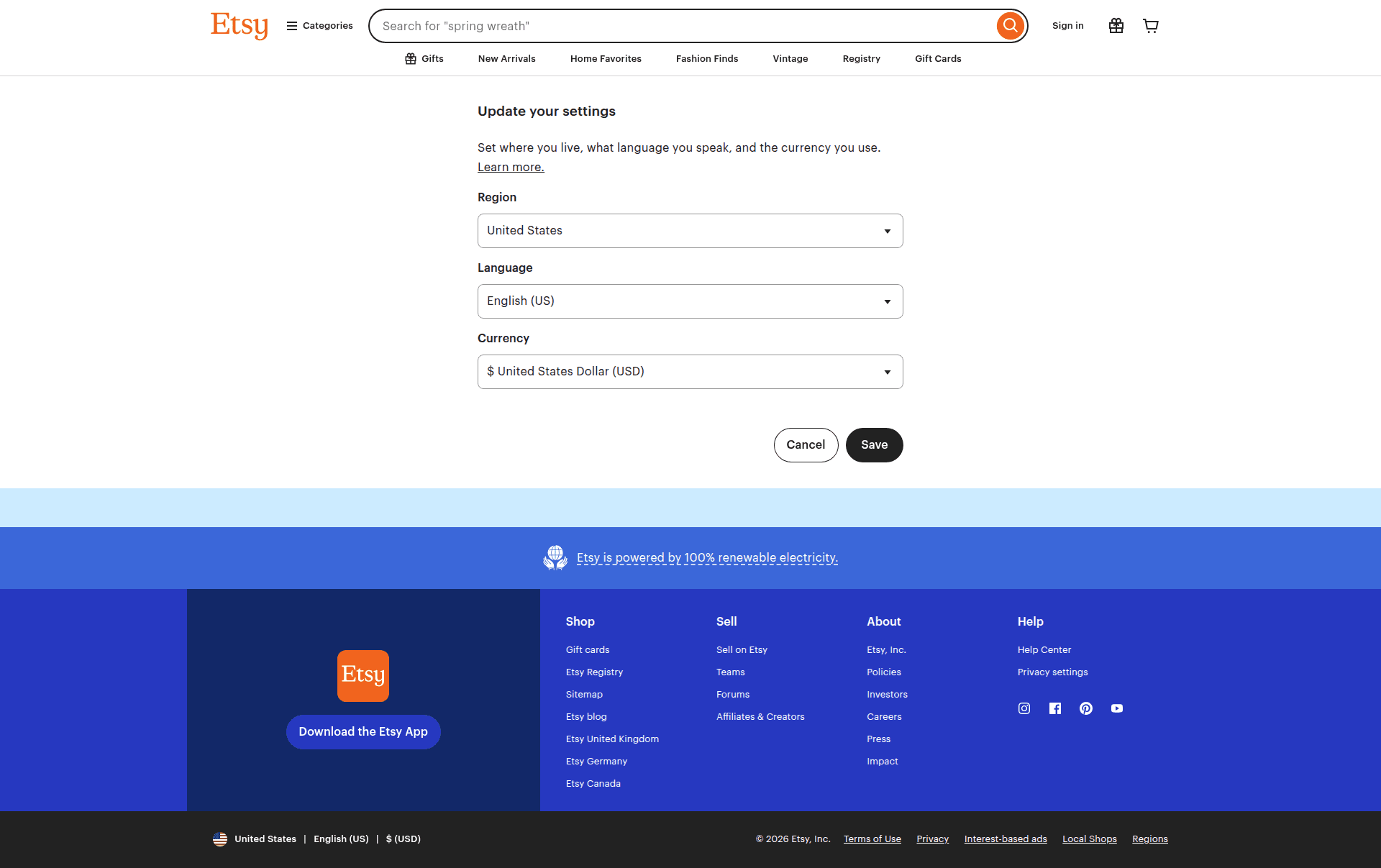1381x868 pixels.
Task: Open Etsy Germany link
Action: pyautogui.click(x=596, y=762)
